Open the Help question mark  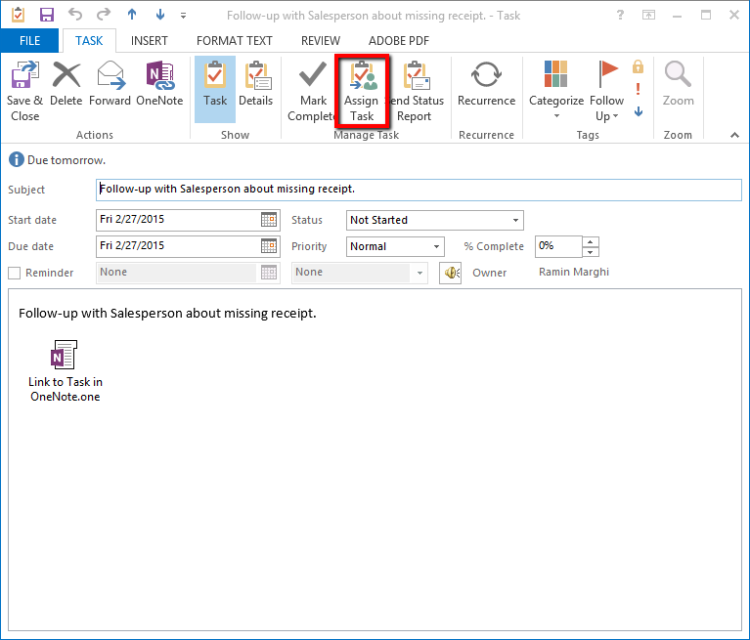click(x=620, y=15)
